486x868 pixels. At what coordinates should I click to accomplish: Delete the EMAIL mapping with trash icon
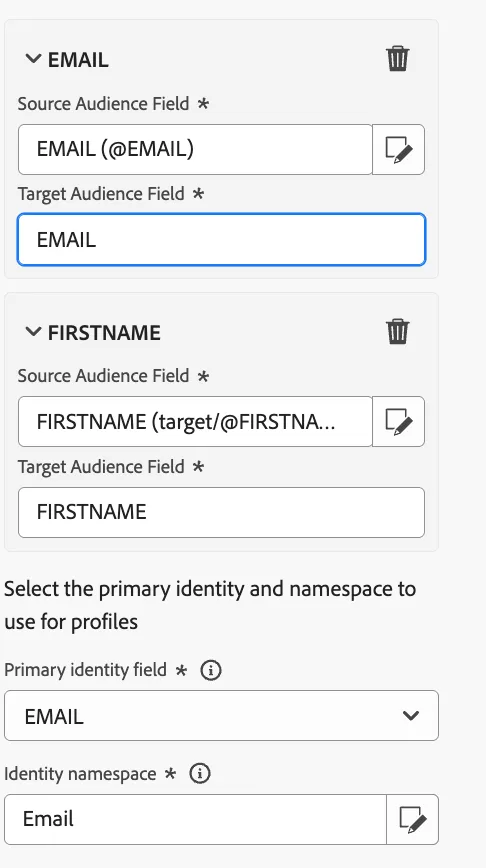pos(397,59)
